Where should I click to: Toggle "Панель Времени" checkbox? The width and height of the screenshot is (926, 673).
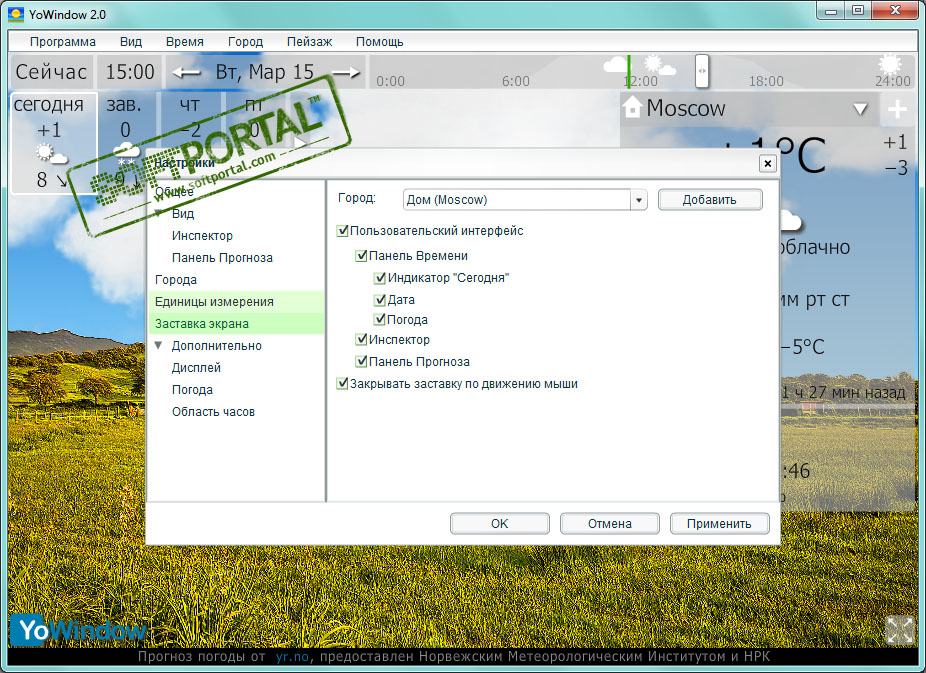pos(361,256)
